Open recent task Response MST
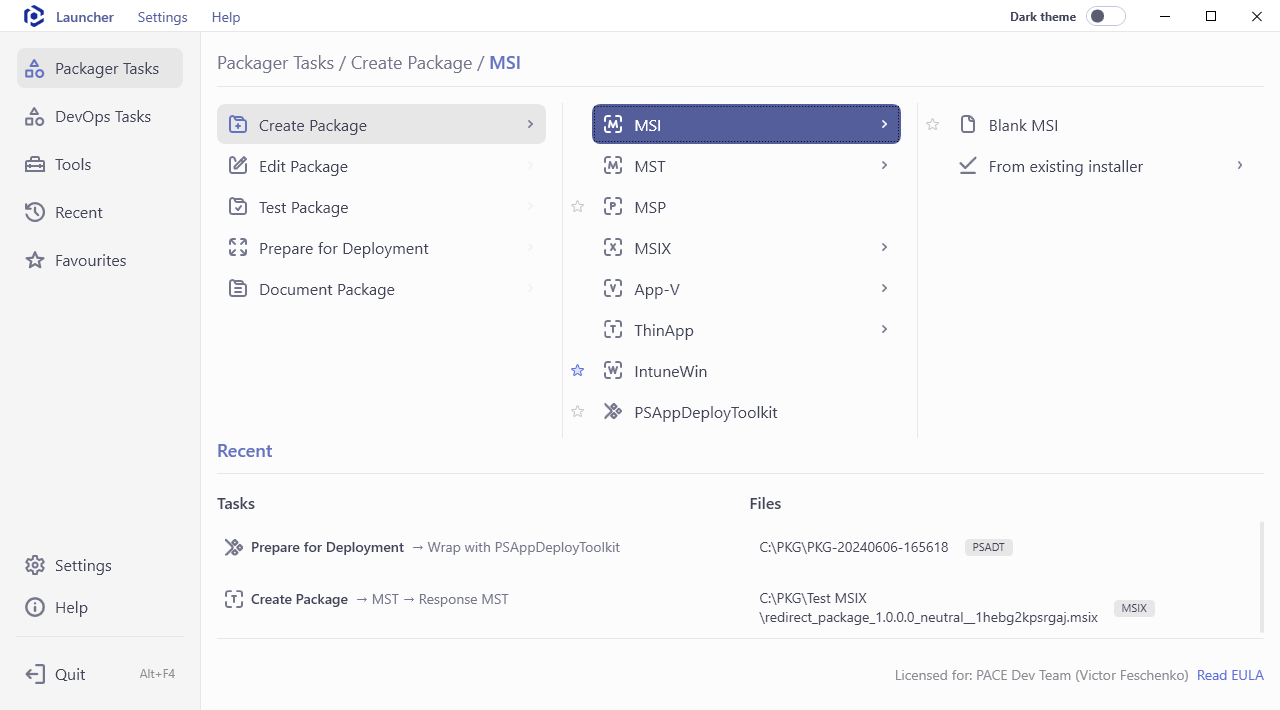The width and height of the screenshot is (1280, 710). click(x=464, y=599)
